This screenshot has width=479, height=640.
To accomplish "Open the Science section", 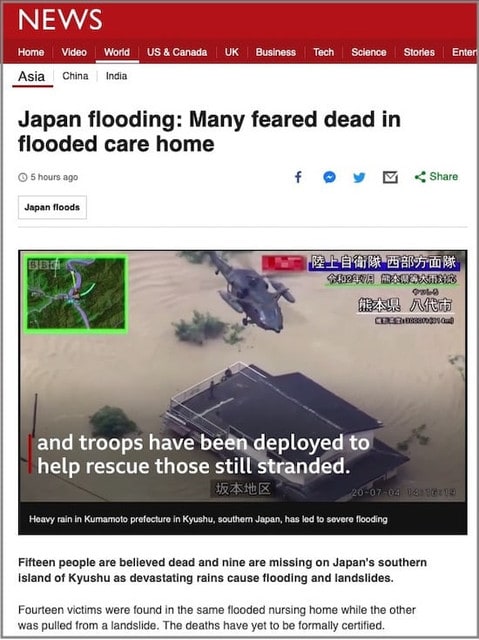I will click(368, 52).
